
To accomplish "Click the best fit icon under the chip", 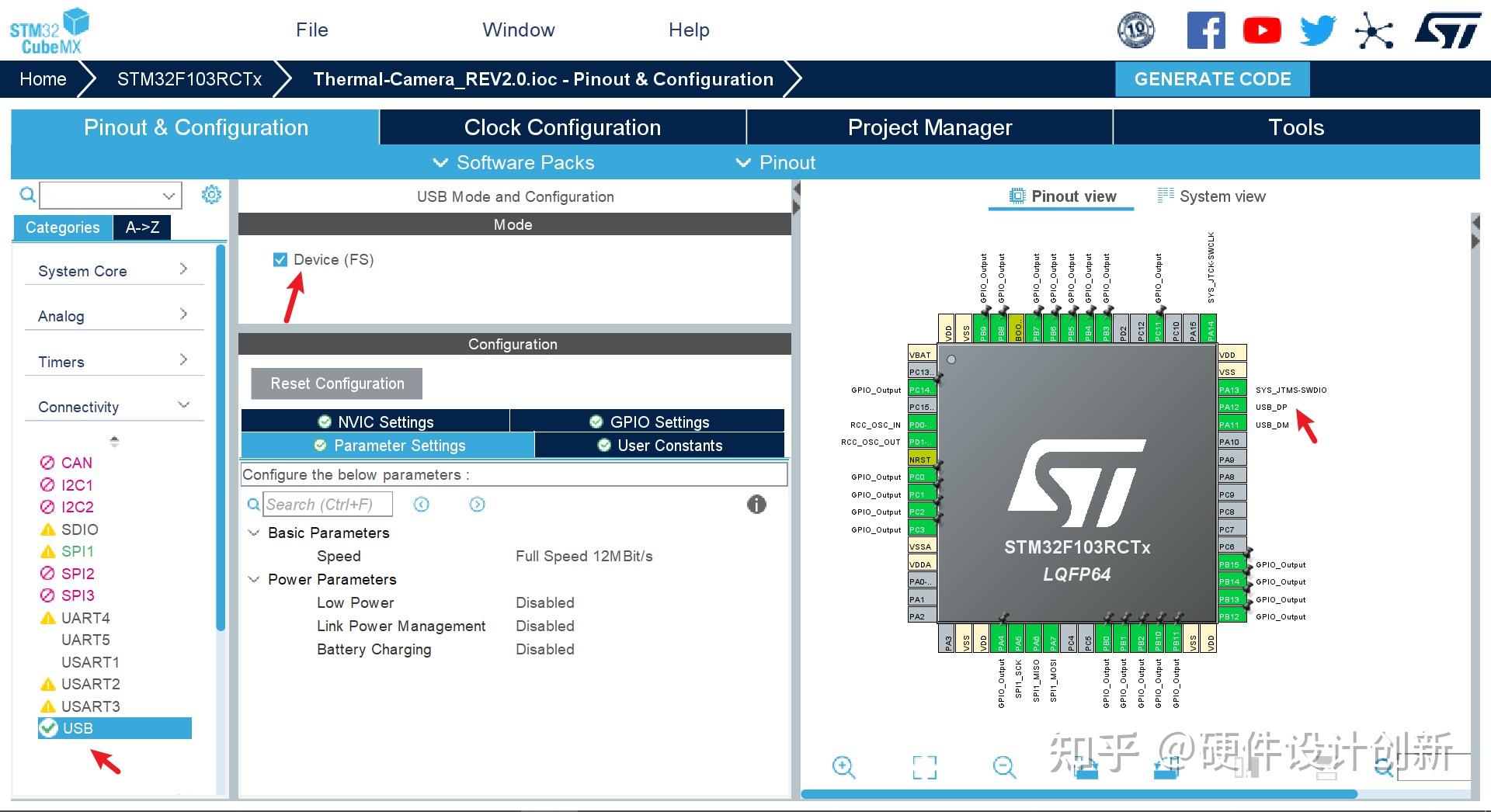I will [x=923, y=767].
